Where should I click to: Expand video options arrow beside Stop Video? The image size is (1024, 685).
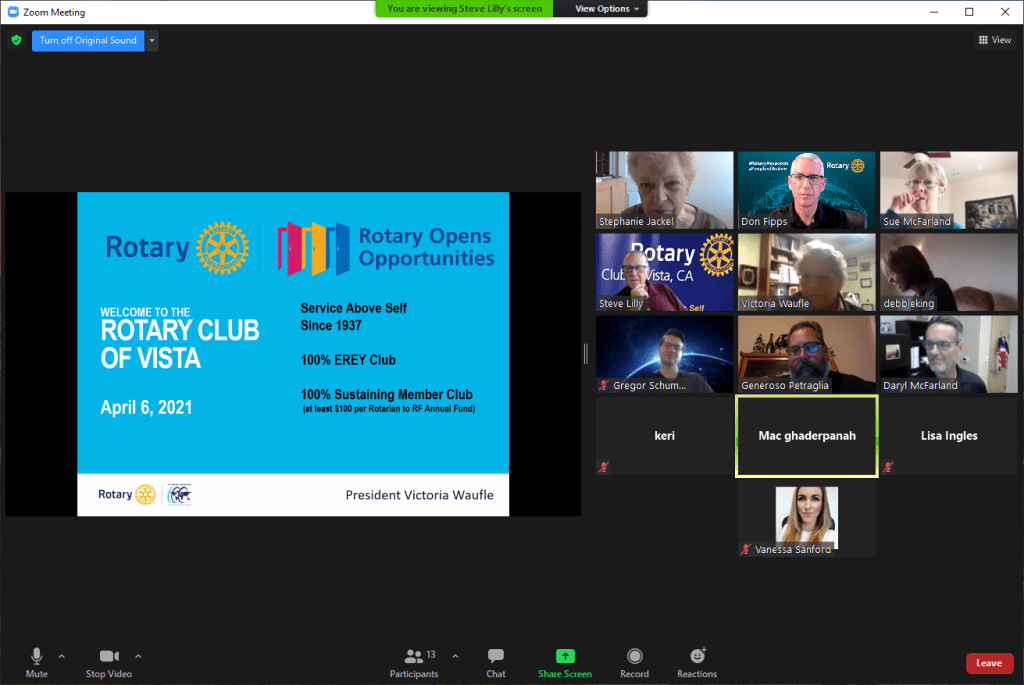[138, 657]
